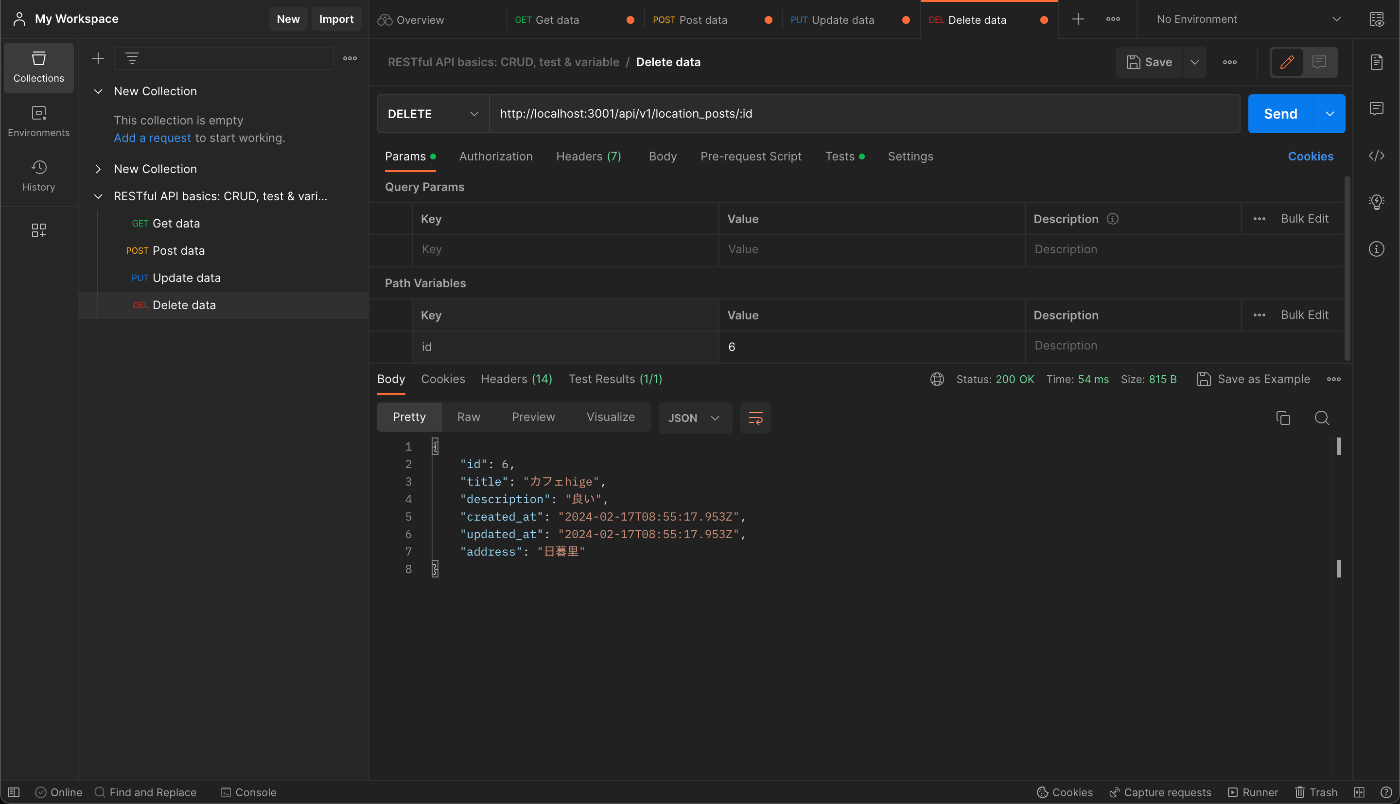Click Save as Example
The image size is (1400, 804).
pyautogui.click(x=1254, y=379)
